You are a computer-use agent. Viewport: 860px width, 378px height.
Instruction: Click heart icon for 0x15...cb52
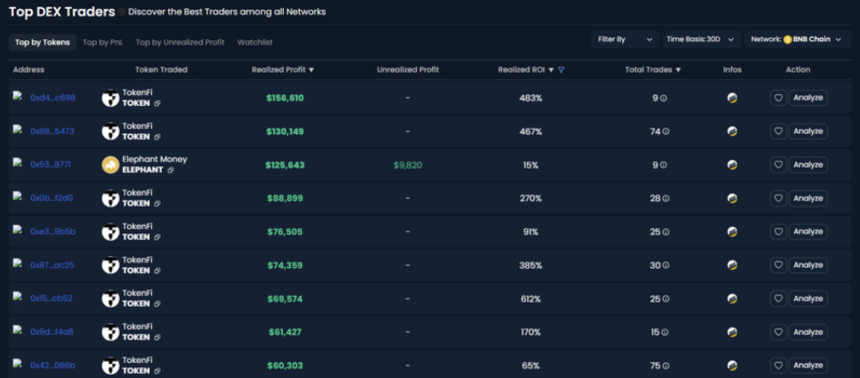(778, 298)
